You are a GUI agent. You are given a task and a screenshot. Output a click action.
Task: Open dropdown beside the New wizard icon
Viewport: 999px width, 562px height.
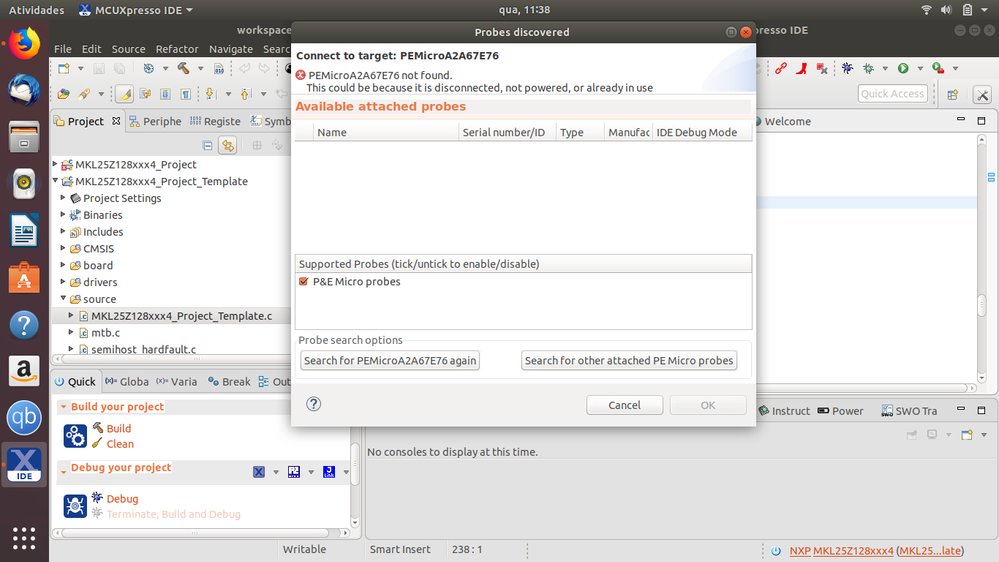click(80, 68)
